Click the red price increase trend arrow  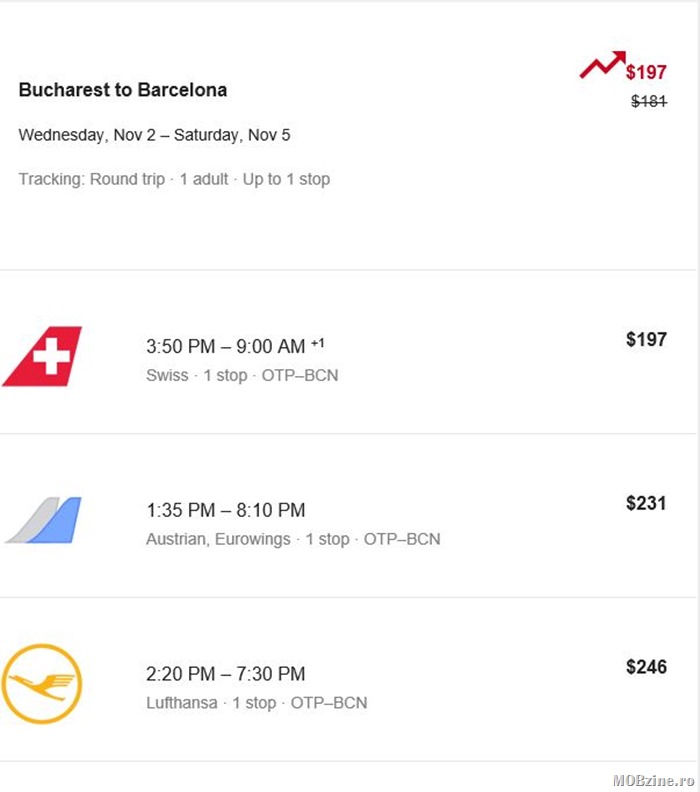(x=602, y=65)
